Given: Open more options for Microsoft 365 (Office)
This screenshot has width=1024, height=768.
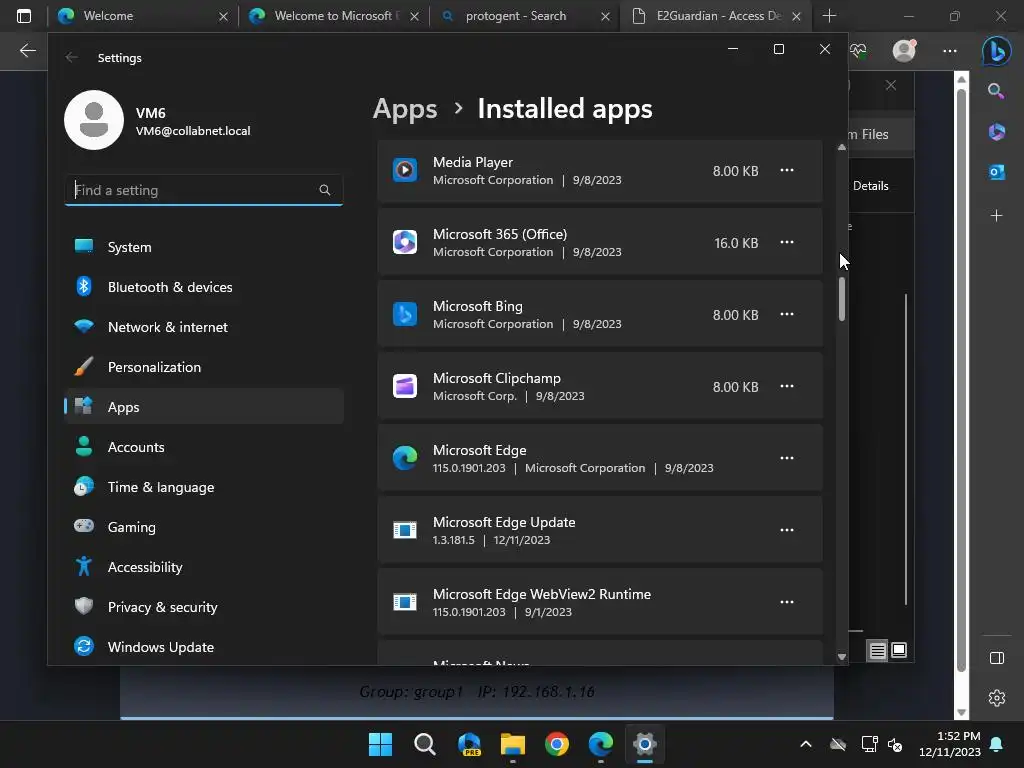Looking at the screenshot, I should coord(787,242).
